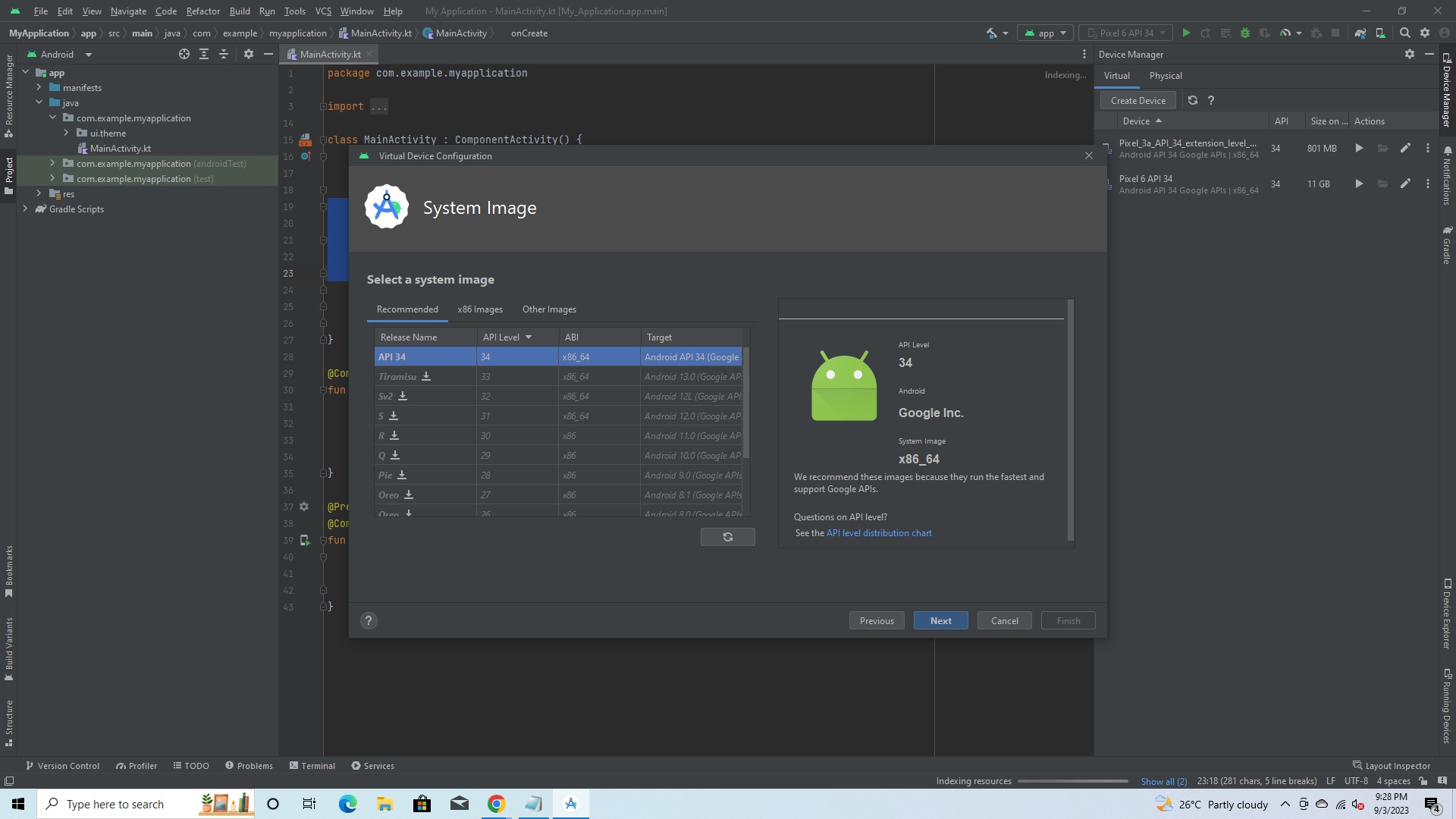Switch to Other Images tab
Viewport: 1456px width, 819px height.
pos(549,309)
